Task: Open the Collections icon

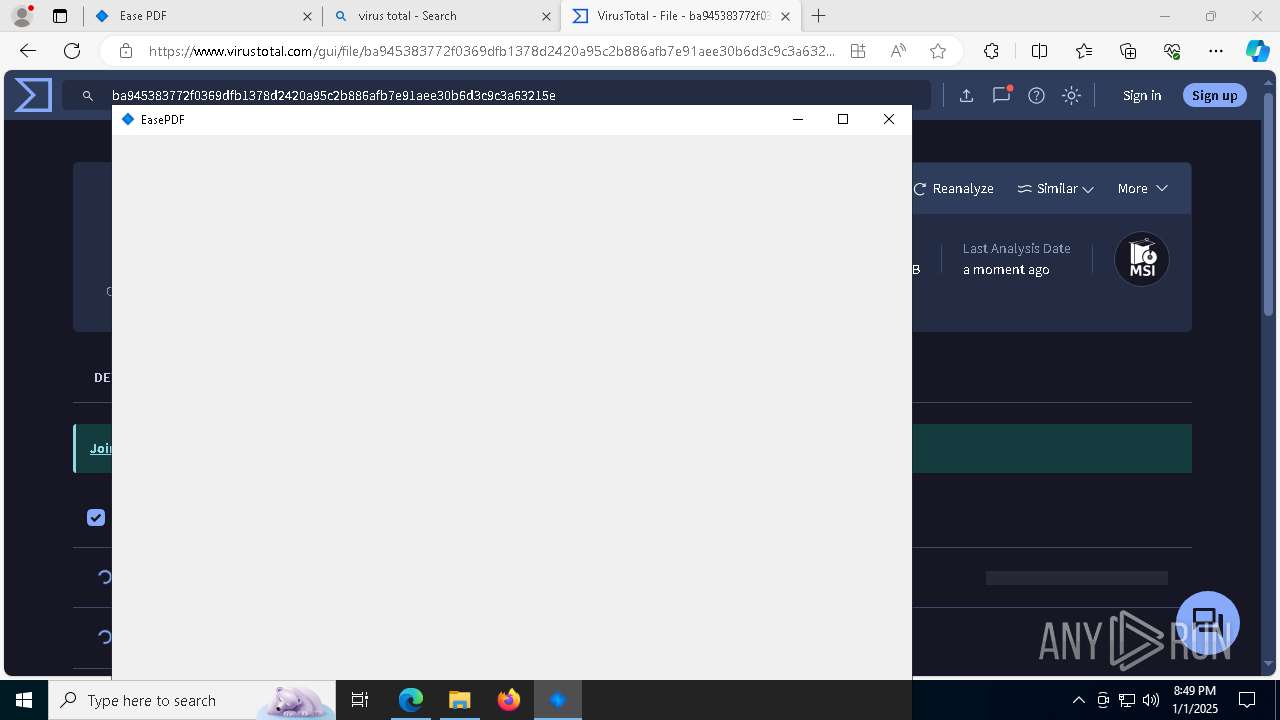Action: (x=1128, y=51)
